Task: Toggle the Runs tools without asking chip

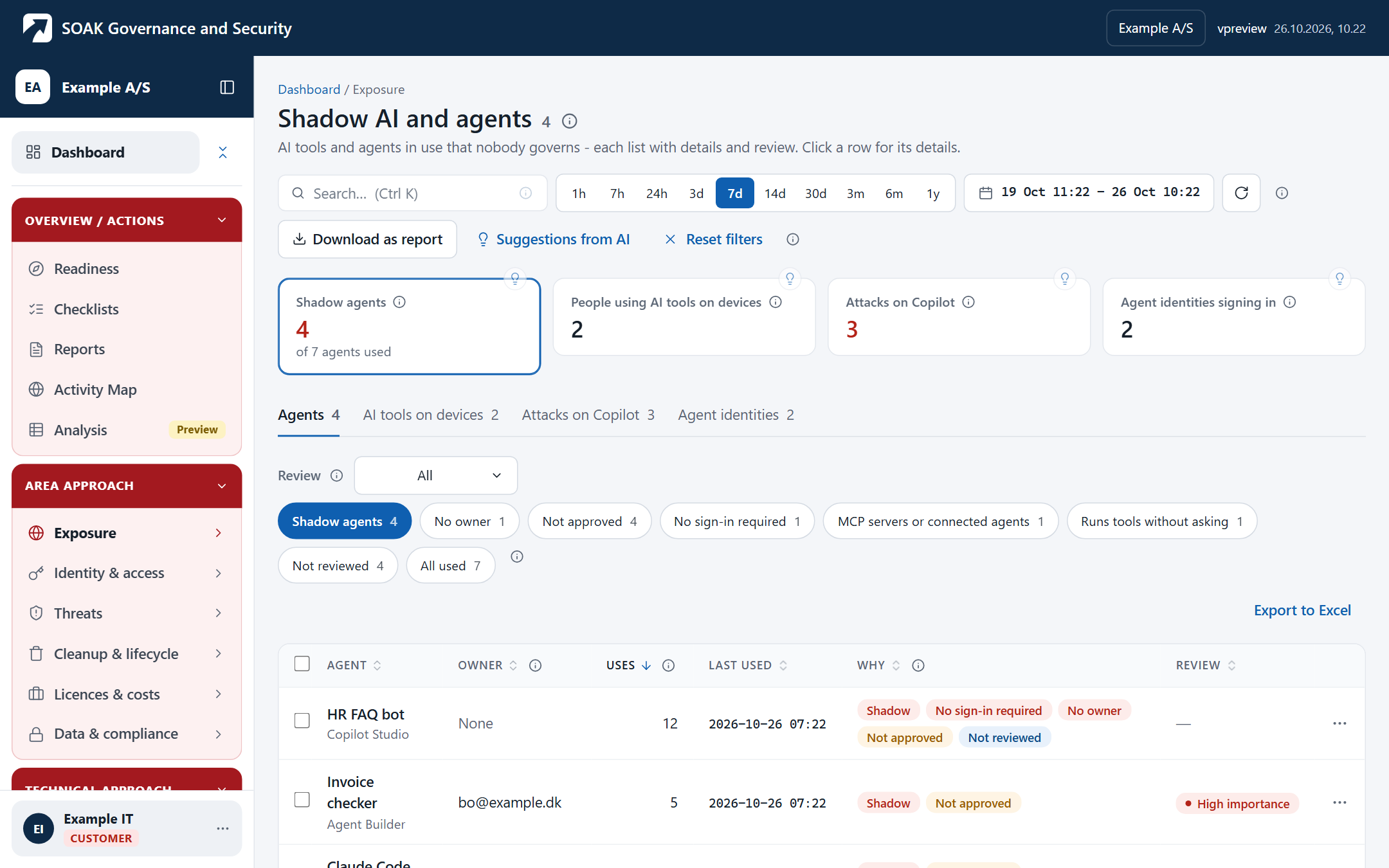Action: point(1161,521)
